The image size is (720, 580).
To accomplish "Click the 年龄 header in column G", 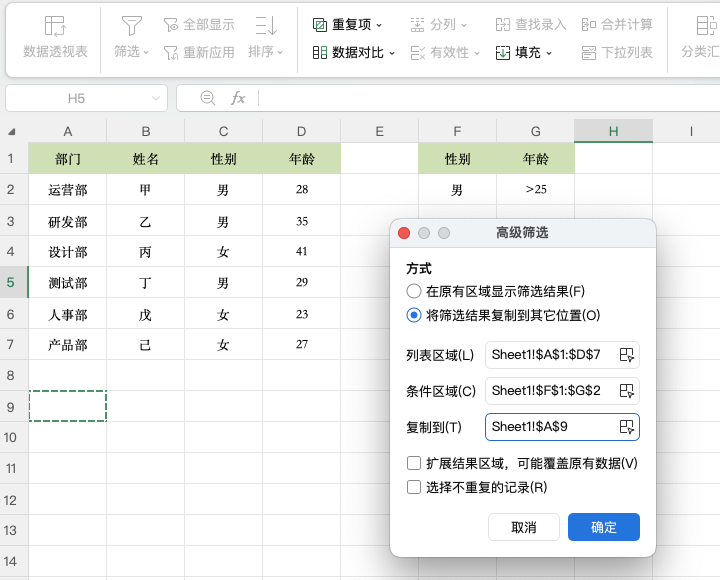I will (x=535, y=158).
